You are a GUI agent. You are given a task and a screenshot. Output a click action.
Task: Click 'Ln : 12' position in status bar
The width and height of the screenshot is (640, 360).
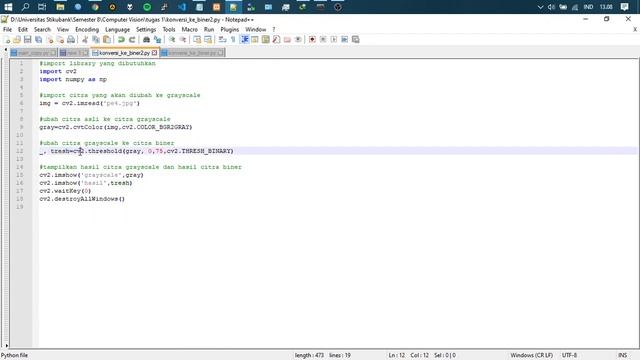click(x=396, y=356)
